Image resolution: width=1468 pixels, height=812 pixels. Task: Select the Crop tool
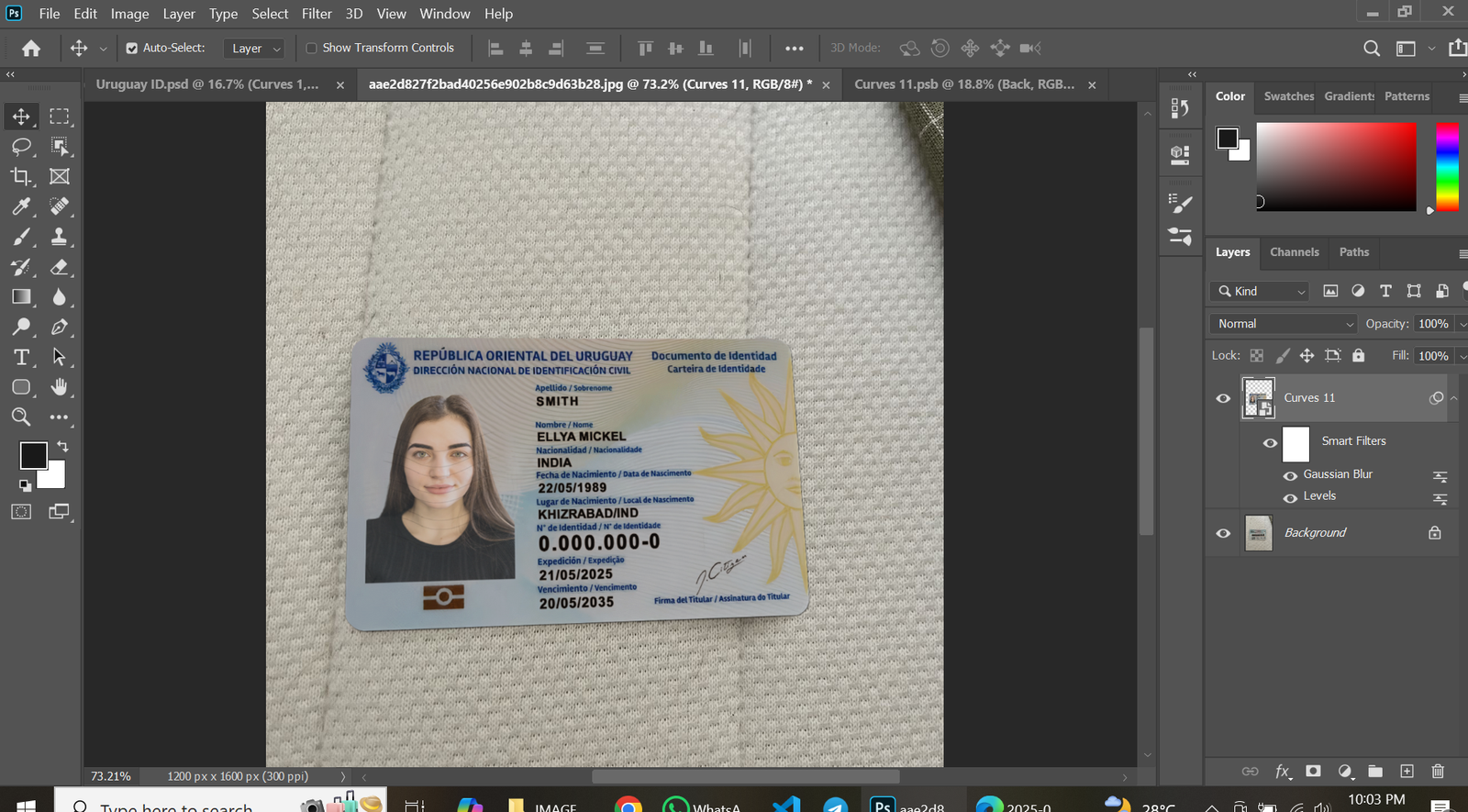21,176
